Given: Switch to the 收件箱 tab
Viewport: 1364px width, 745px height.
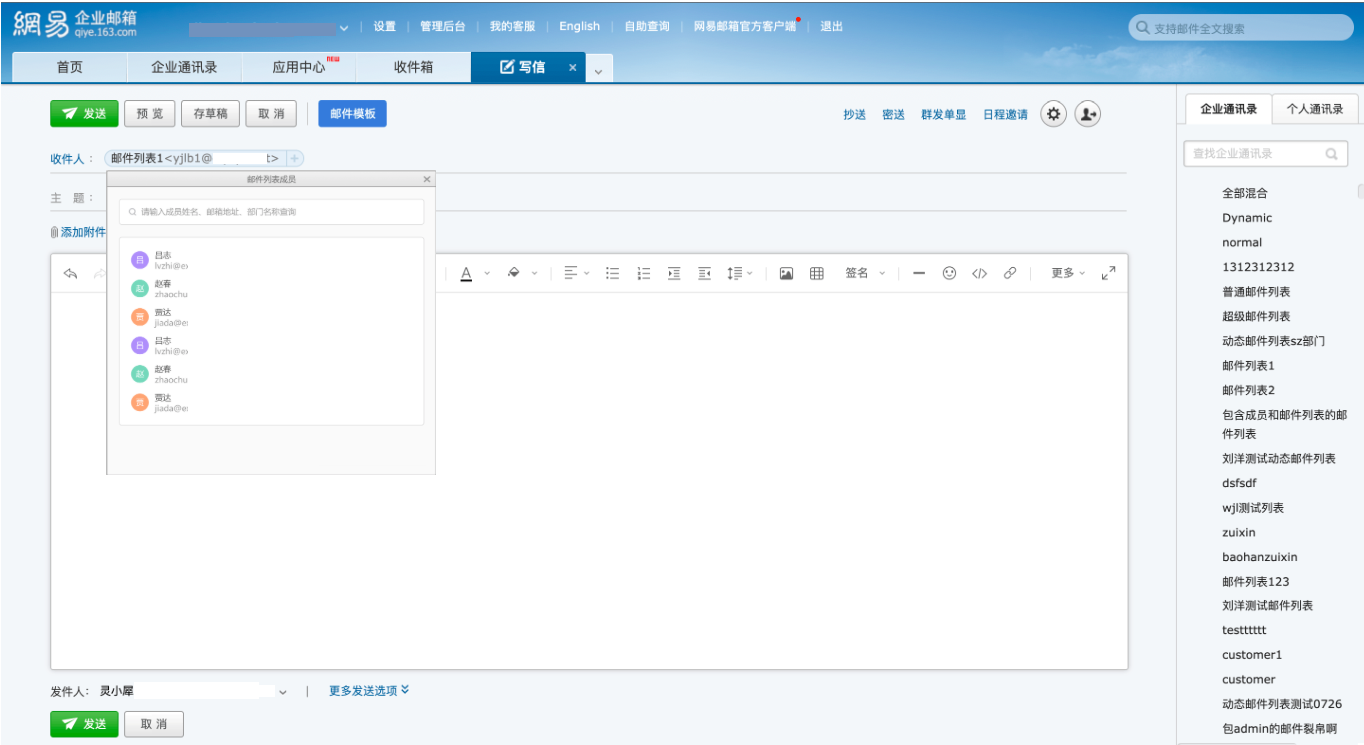Looking at the screenshot, I should click(x=413, y=67).
